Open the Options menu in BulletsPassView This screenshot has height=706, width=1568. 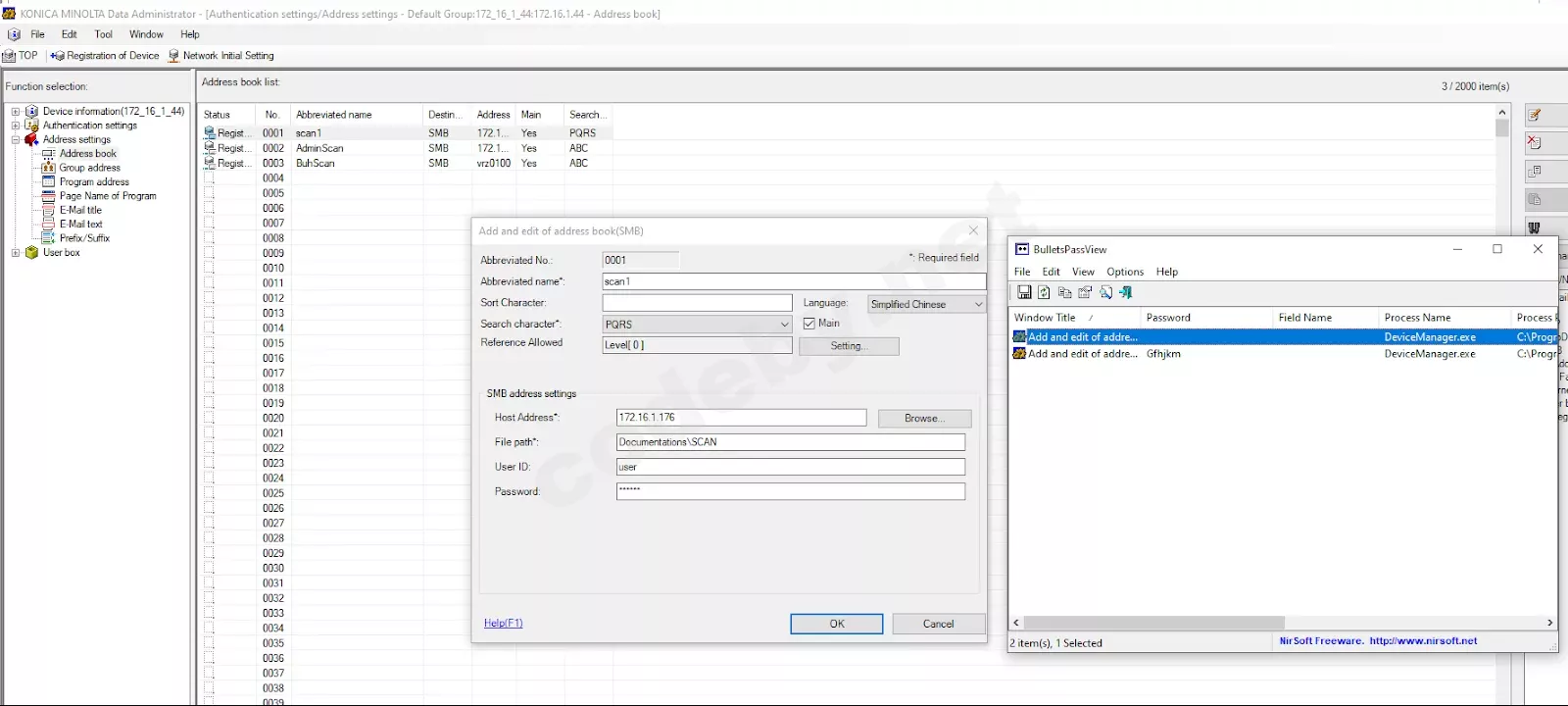tap(1124, 272)
